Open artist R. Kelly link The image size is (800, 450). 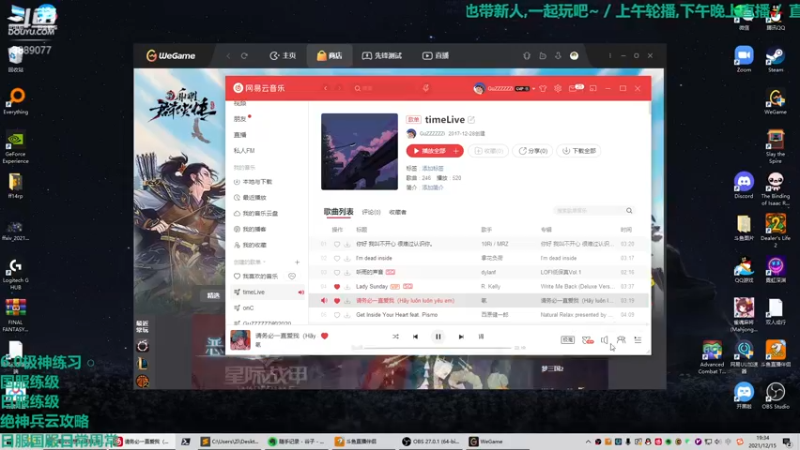click(490, 287)
